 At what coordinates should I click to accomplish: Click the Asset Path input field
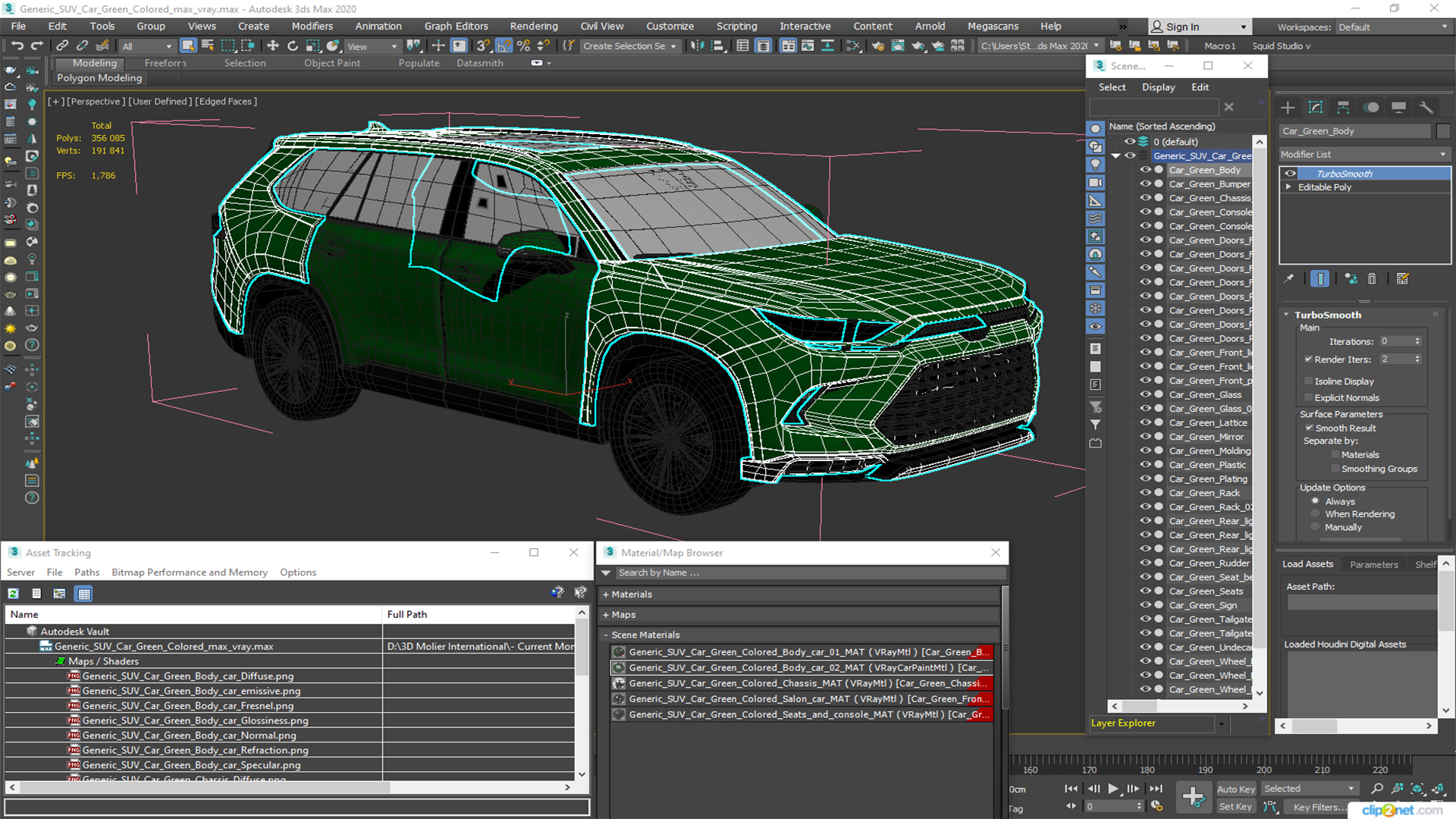(x=1361, y=602)
